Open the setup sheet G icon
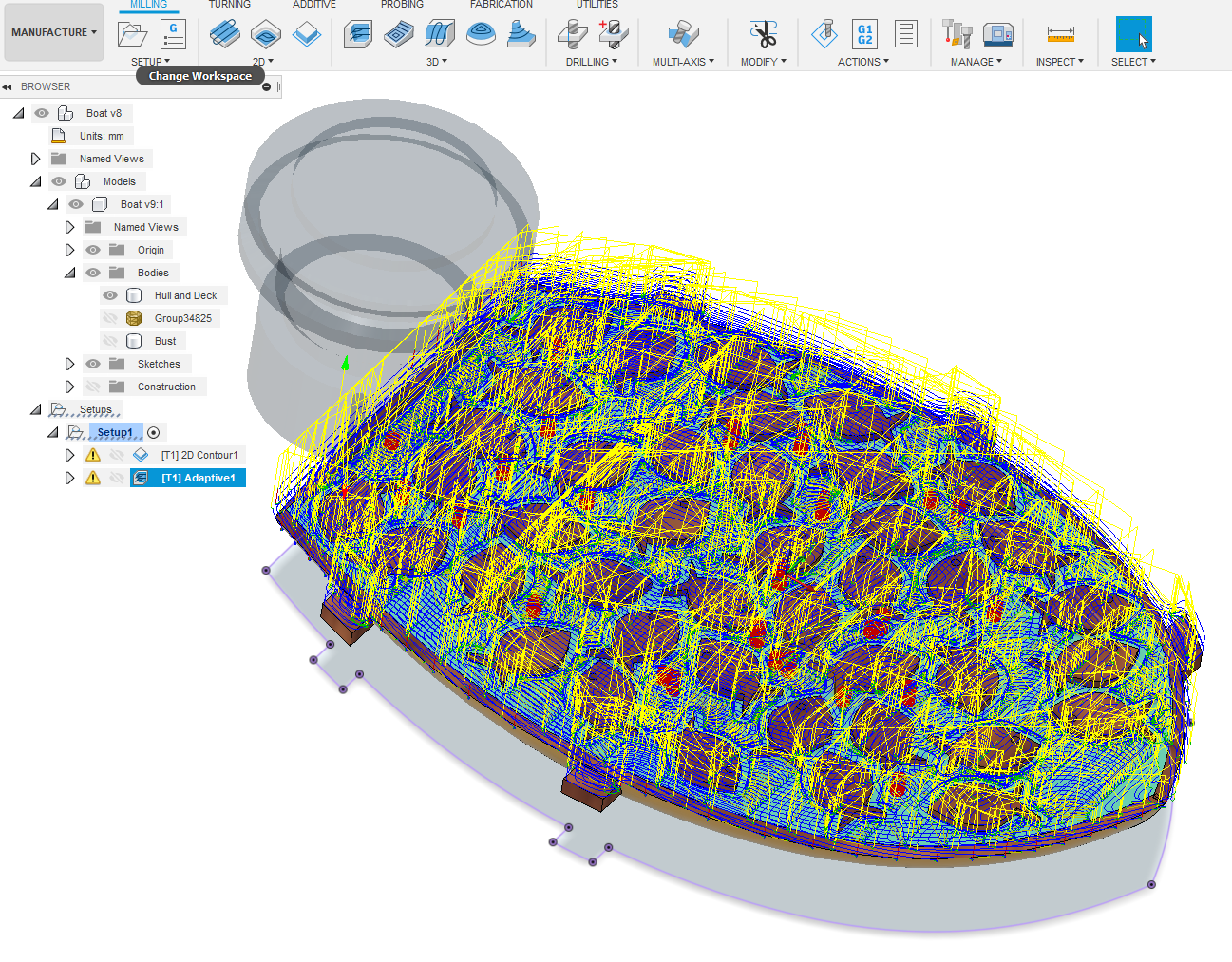Viewport: 1232px width, 962px height. pos(173,34)
